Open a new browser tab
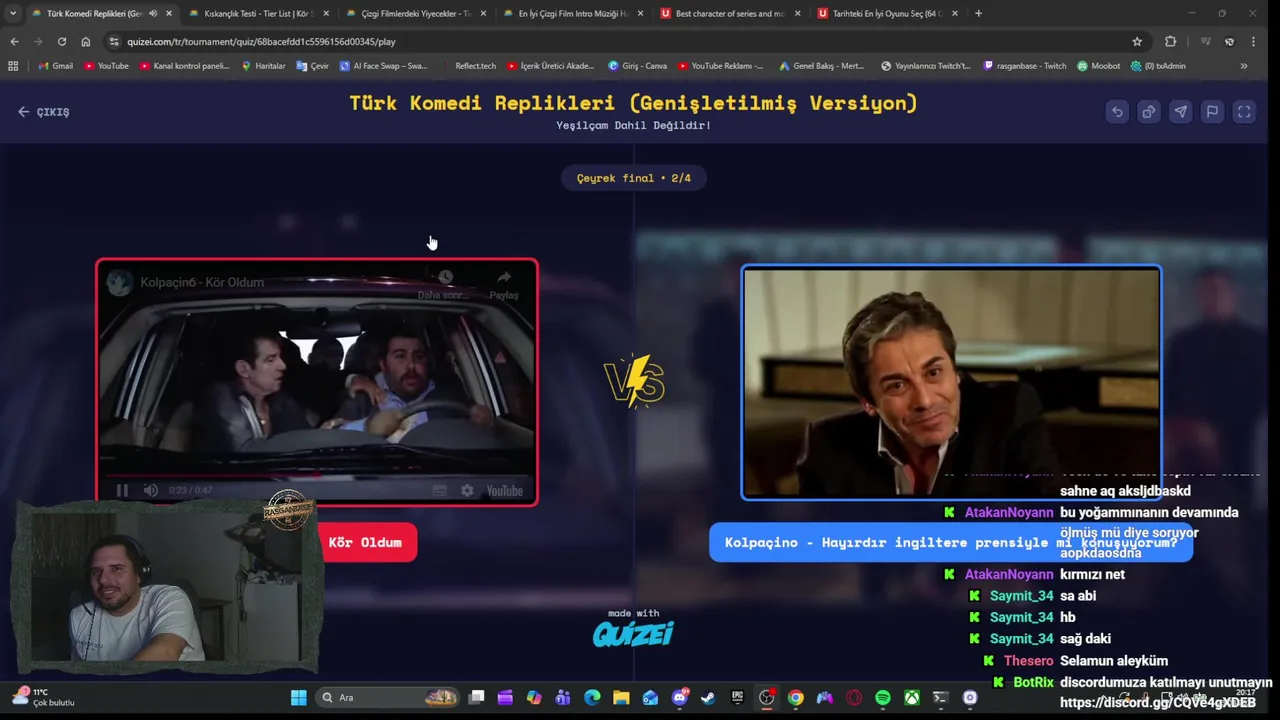Image resolution: width=1280 pixels, height=720 pixels. click(978, 13)
